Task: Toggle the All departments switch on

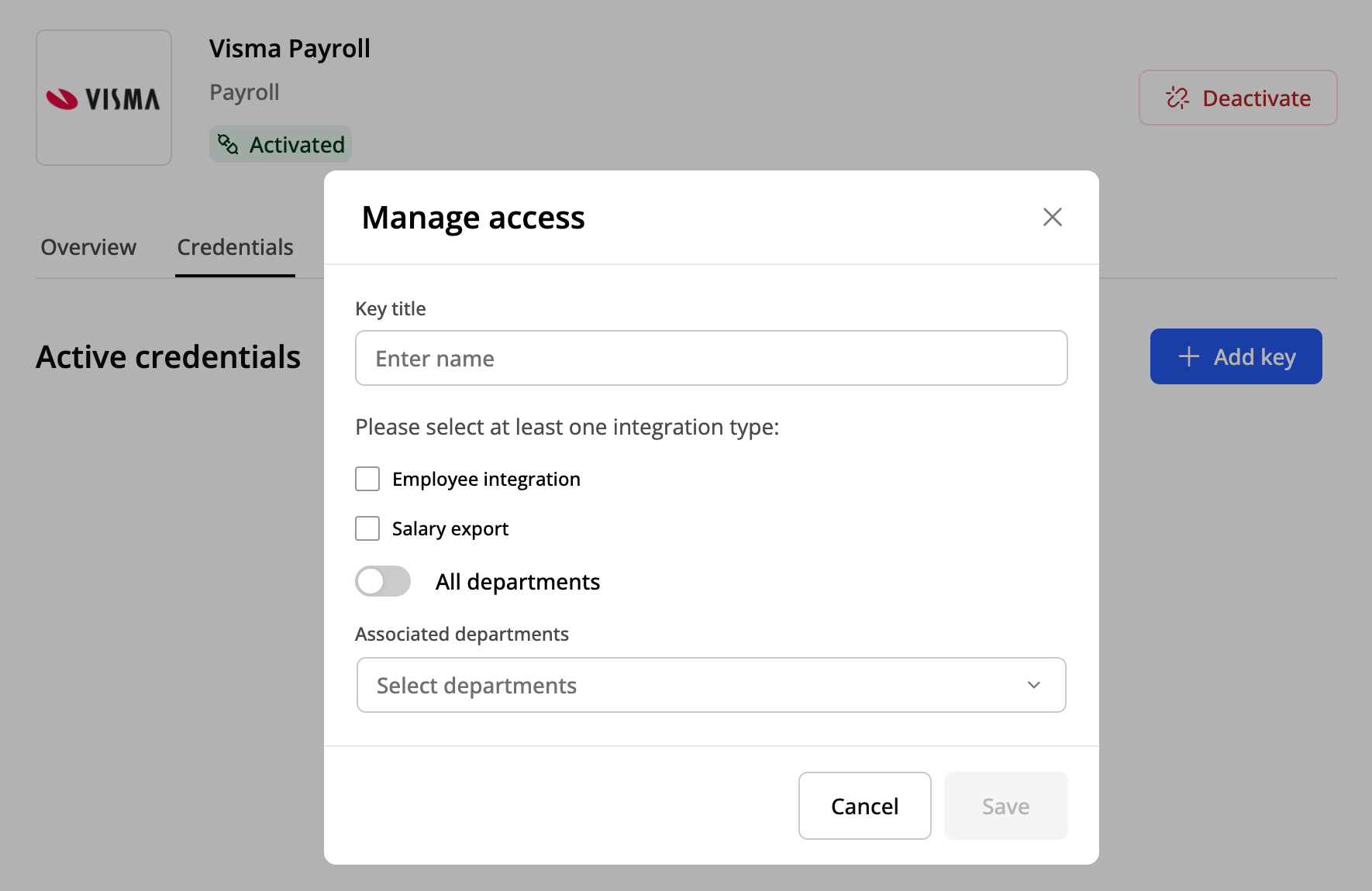Action: coord(383,581)
